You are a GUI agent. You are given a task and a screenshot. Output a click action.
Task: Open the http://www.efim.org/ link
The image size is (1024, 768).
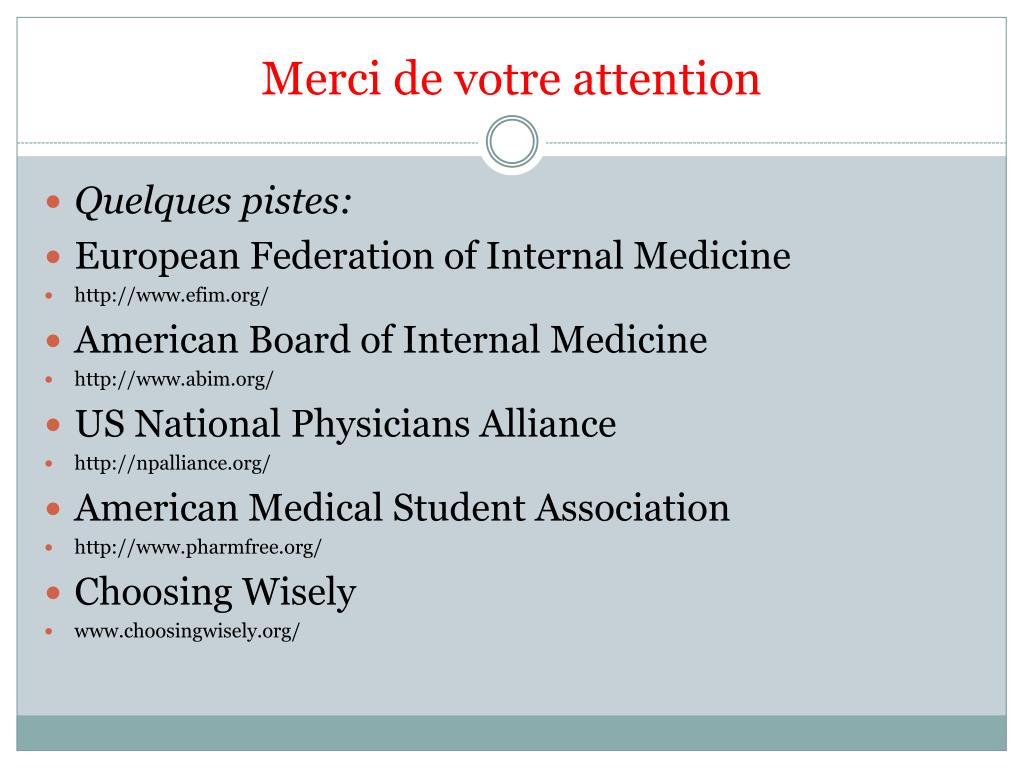coord(171,295)
